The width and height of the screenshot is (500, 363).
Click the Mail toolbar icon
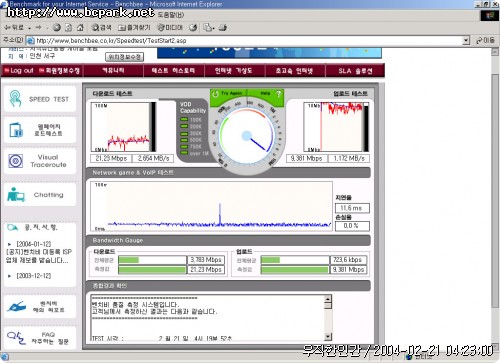click(208, 28)
